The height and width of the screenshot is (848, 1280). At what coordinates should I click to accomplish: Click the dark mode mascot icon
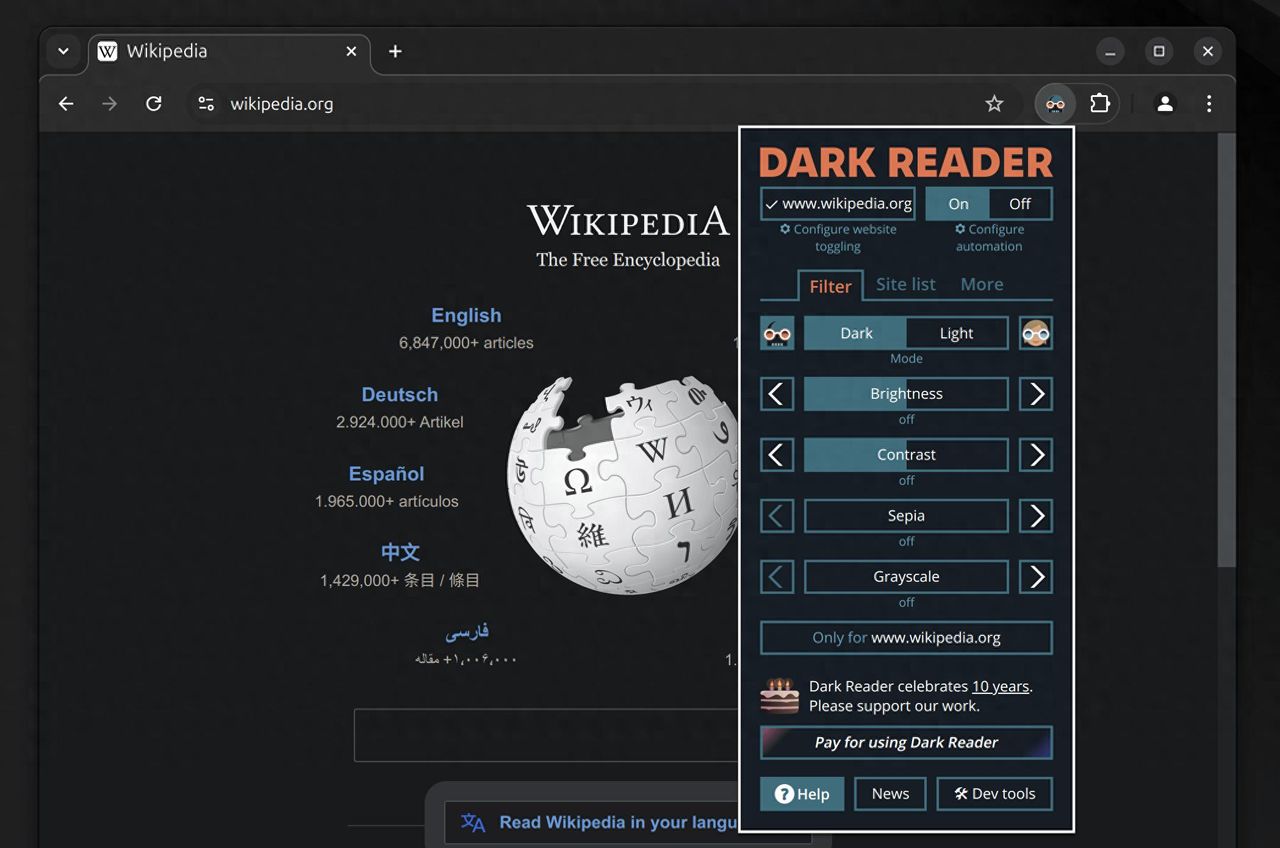(777, 333)
